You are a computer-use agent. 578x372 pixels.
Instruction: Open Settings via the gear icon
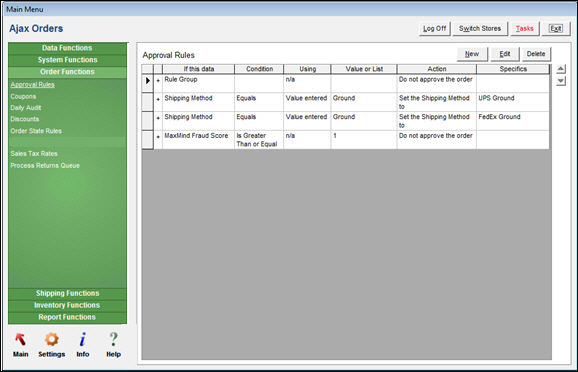pos(52,339)
